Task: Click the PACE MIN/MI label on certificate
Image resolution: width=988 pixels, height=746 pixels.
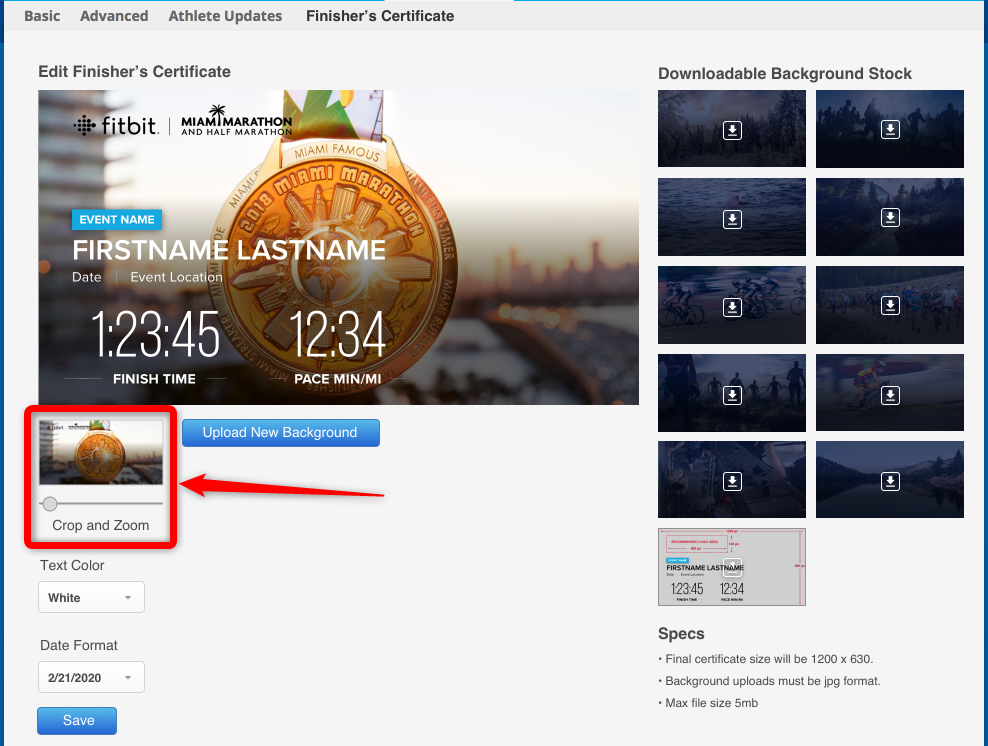Action: pos(338,379)
